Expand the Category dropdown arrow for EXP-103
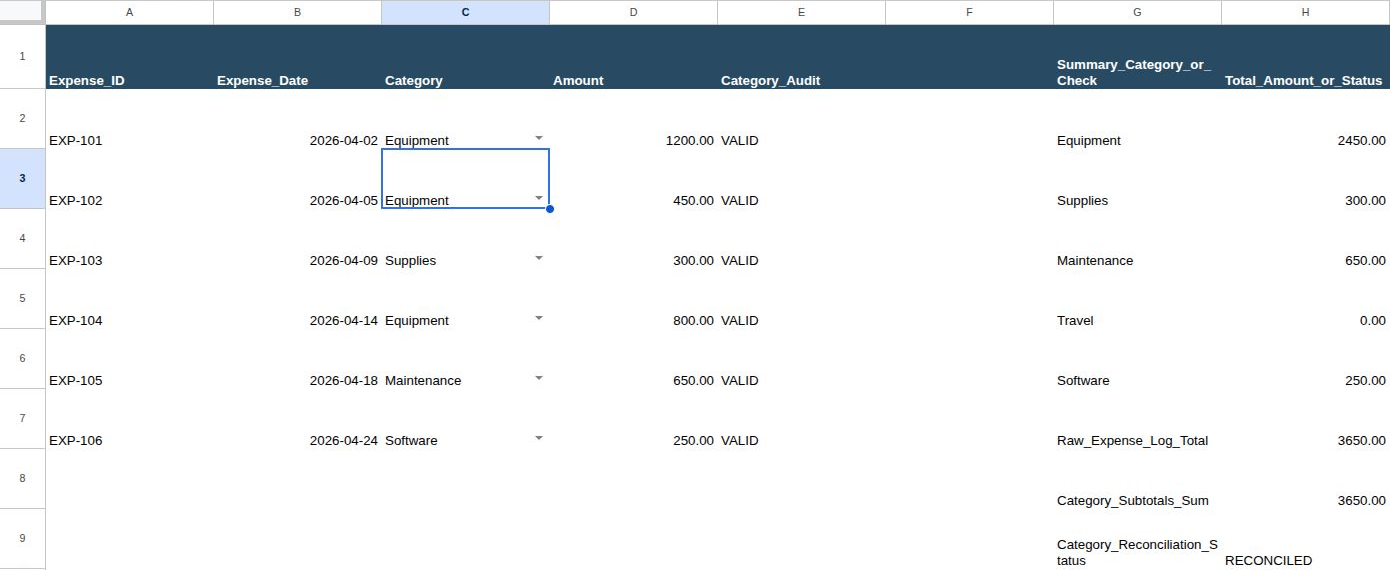 (538, 257)
